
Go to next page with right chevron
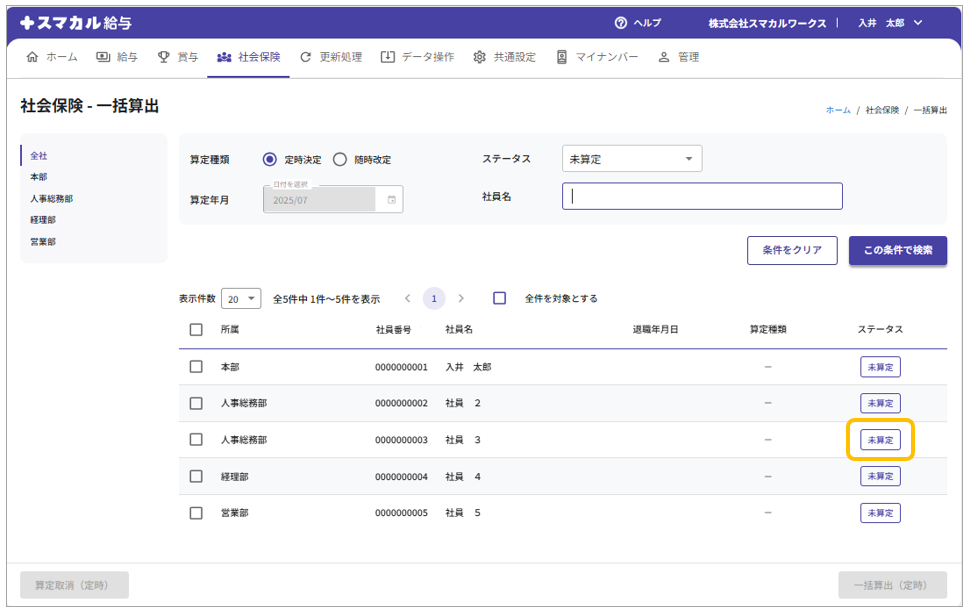461,298
